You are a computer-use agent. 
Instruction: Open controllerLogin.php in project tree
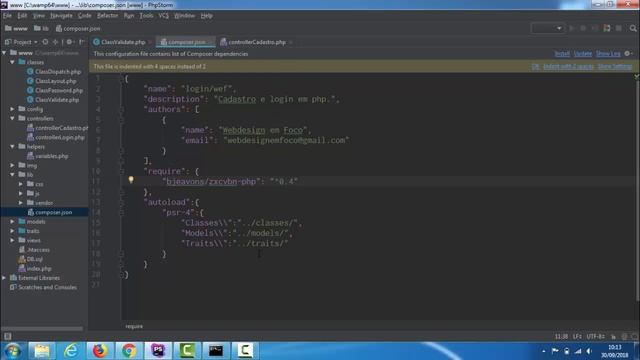pyautogui.click(x=60, y=137)
